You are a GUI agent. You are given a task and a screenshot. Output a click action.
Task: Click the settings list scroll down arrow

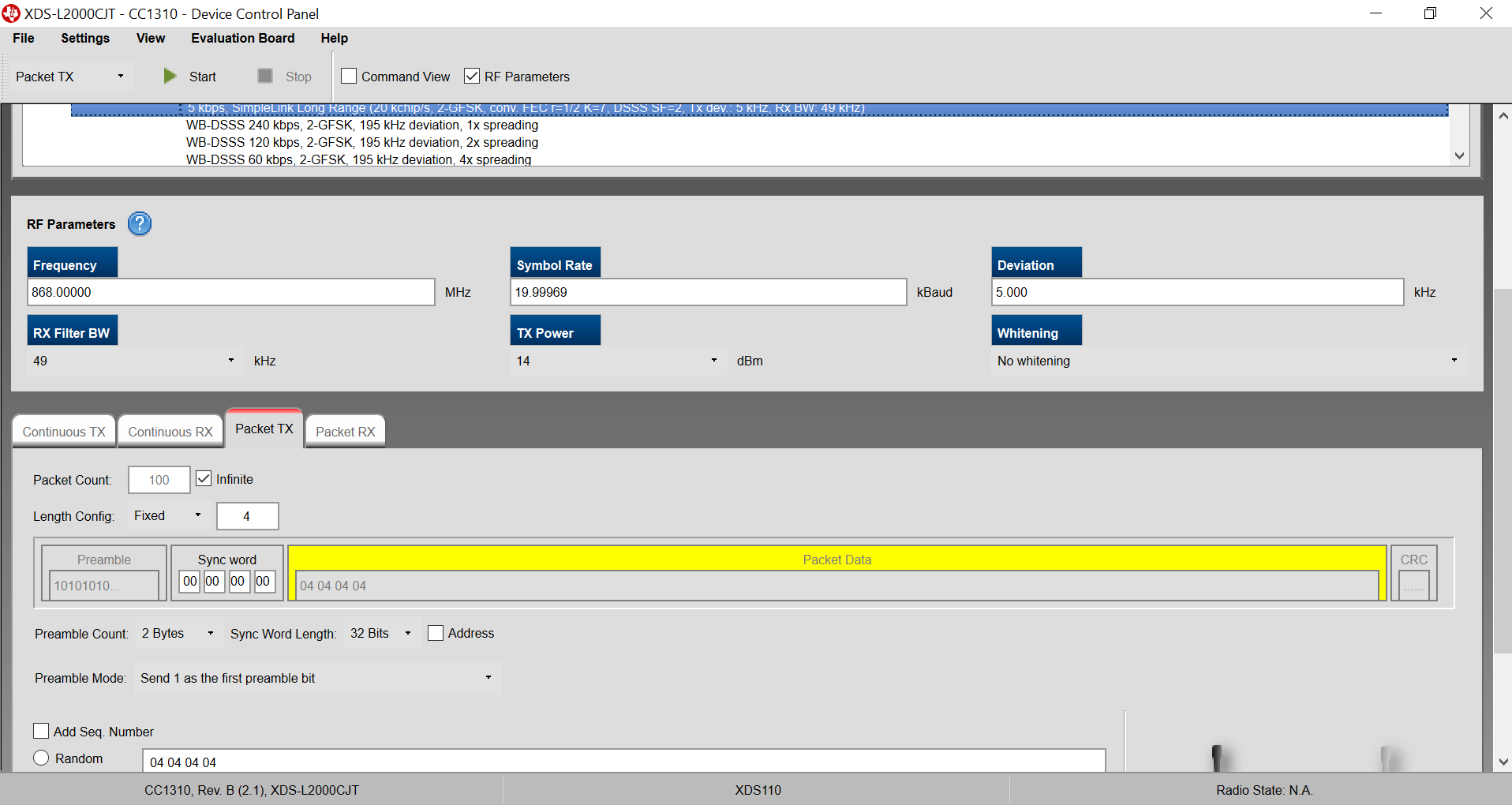point(1459,155)
